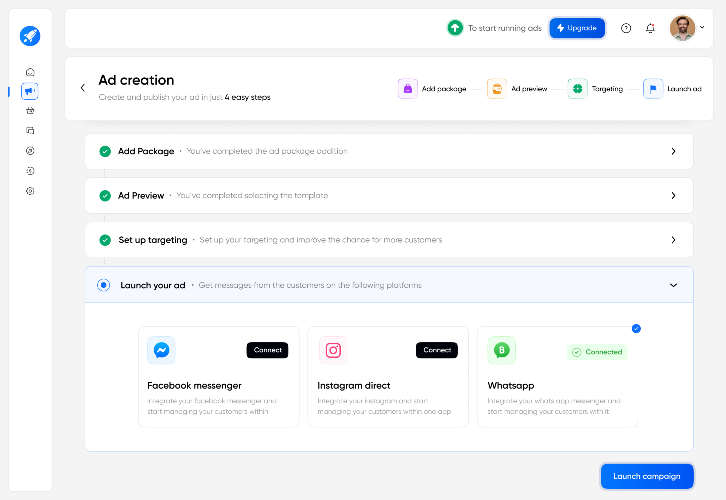The width and height of the screenshot is (726, 500).
Task: Connect Instagram direct
Action: (x=437, y=350)
